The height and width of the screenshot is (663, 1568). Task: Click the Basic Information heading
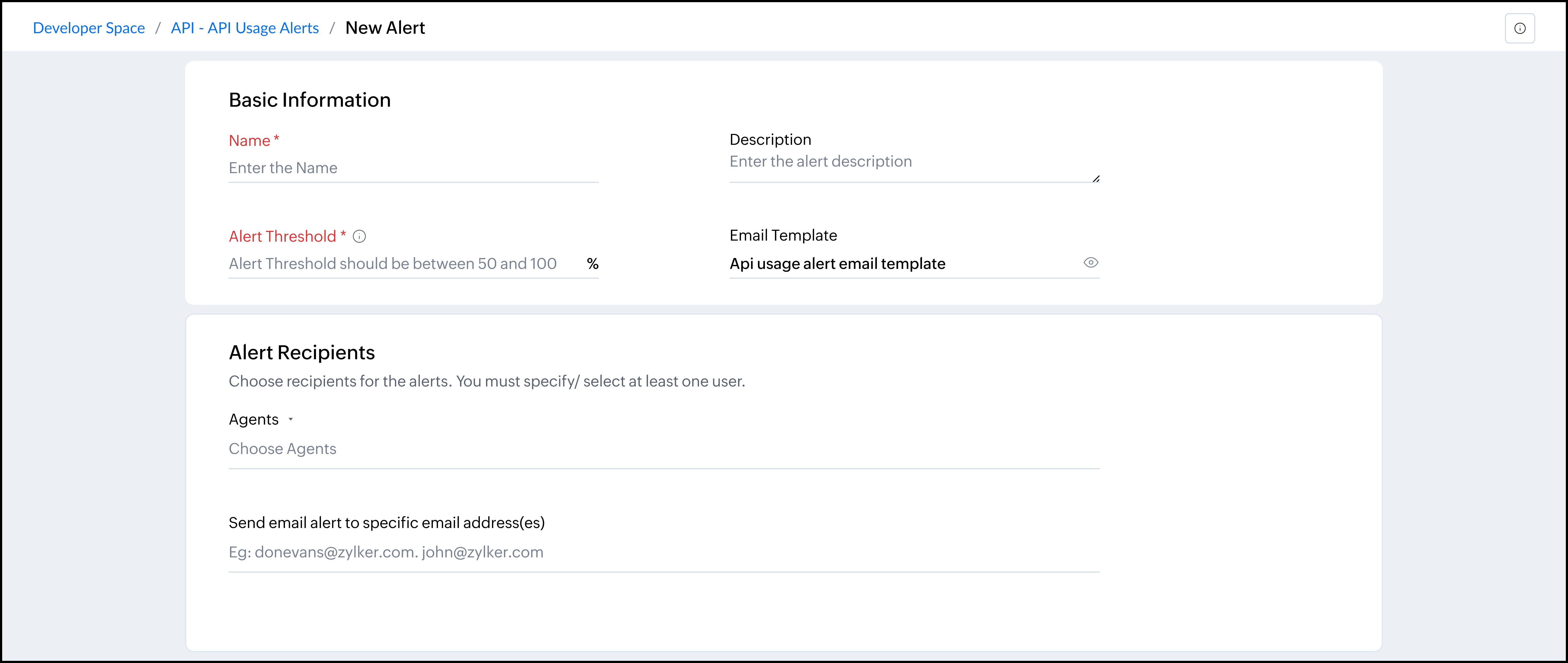[310, 100]
